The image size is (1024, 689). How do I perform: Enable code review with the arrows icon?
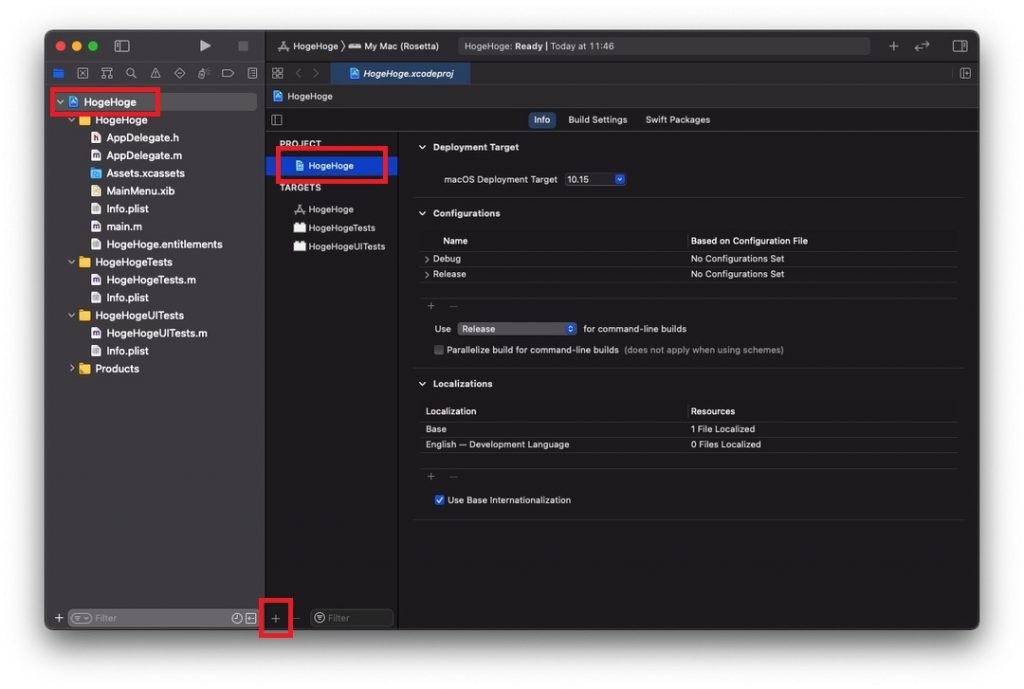[x=922, y=46]
